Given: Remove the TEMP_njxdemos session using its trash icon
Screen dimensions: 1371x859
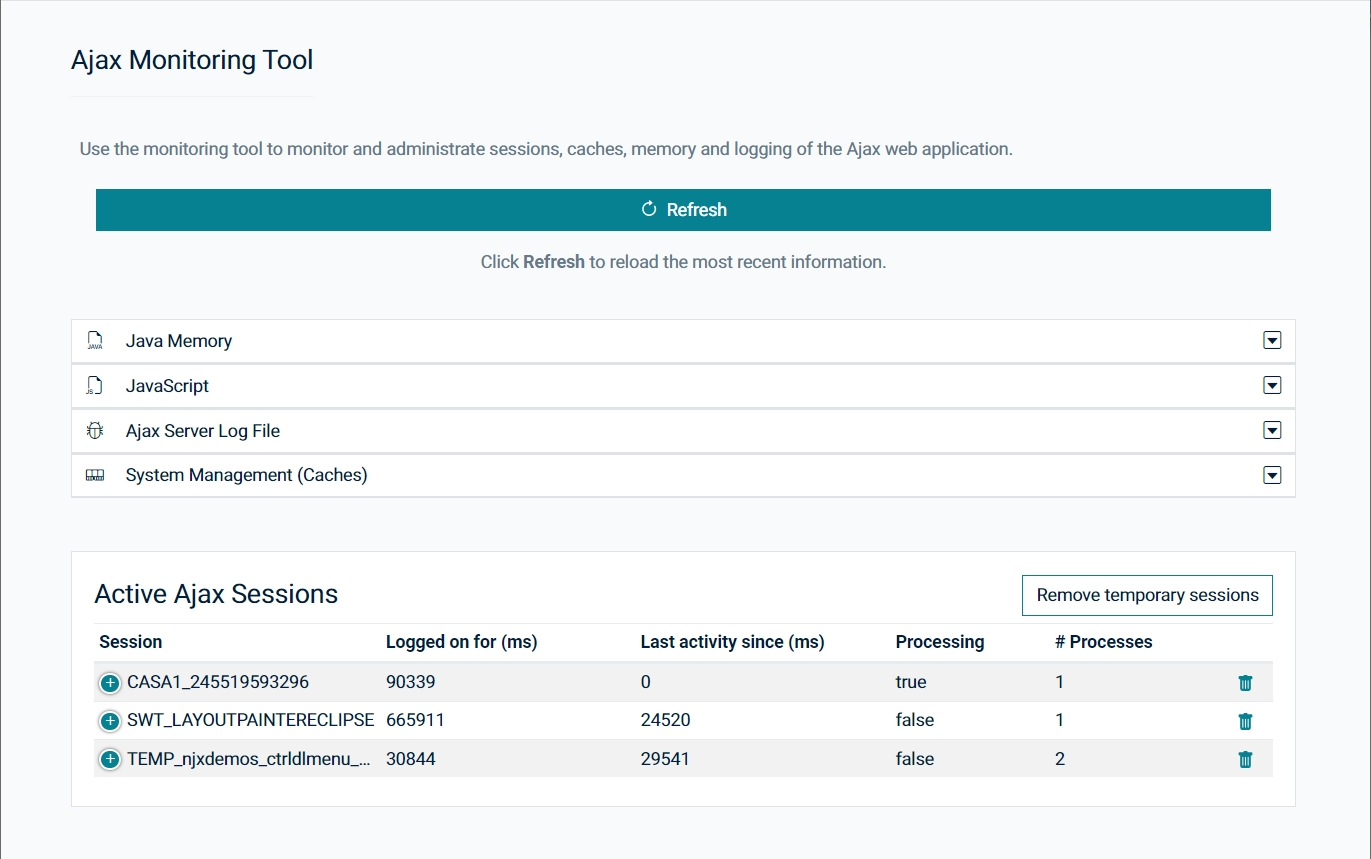Looking at the screenshot, I should click(x=1245, y=759).
